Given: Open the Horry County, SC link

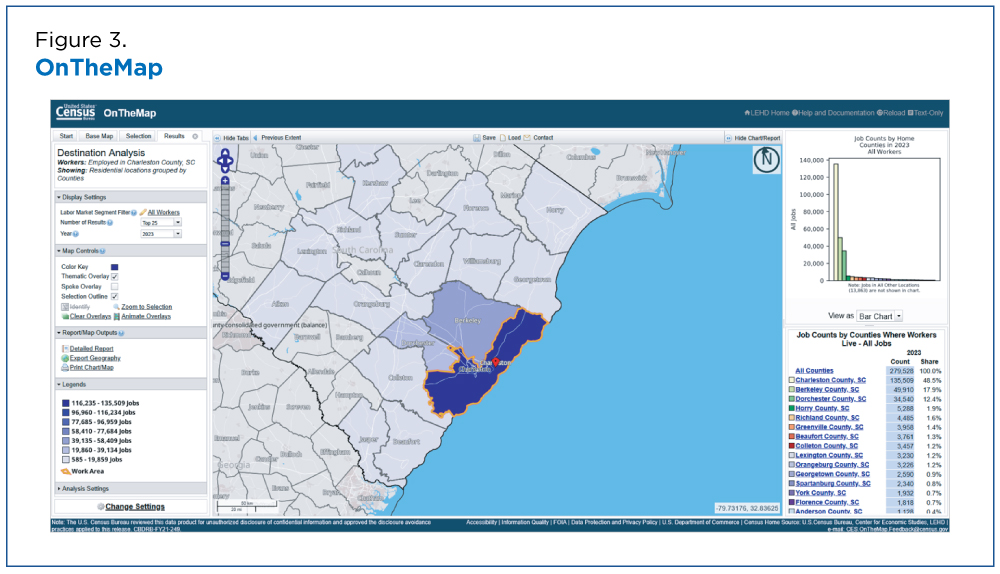Looking at the screenshot, I should pyautogui.click(x=822, y=408).
